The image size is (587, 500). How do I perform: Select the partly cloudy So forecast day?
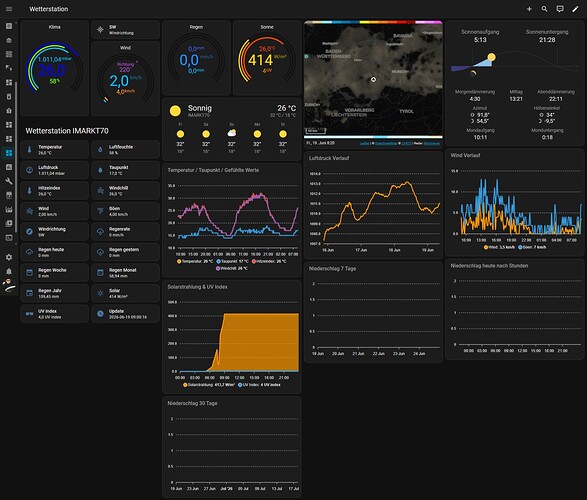pos(232,138)
